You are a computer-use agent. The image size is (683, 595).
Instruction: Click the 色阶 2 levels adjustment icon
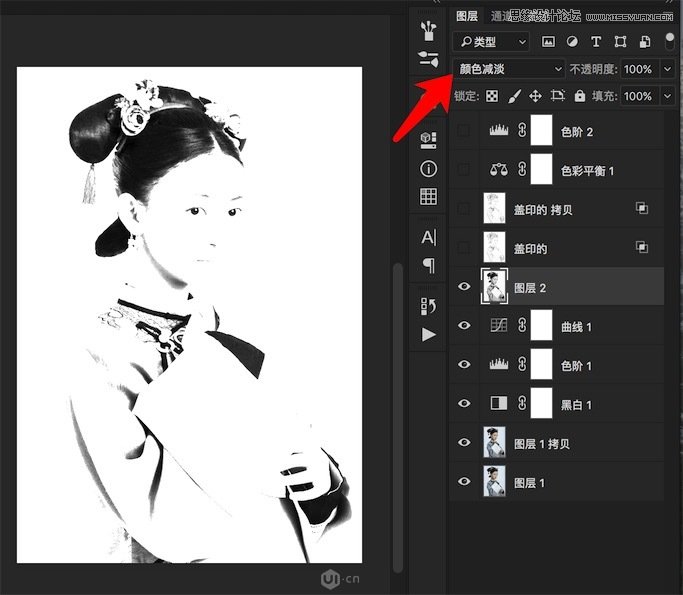(x=499, y=130)
